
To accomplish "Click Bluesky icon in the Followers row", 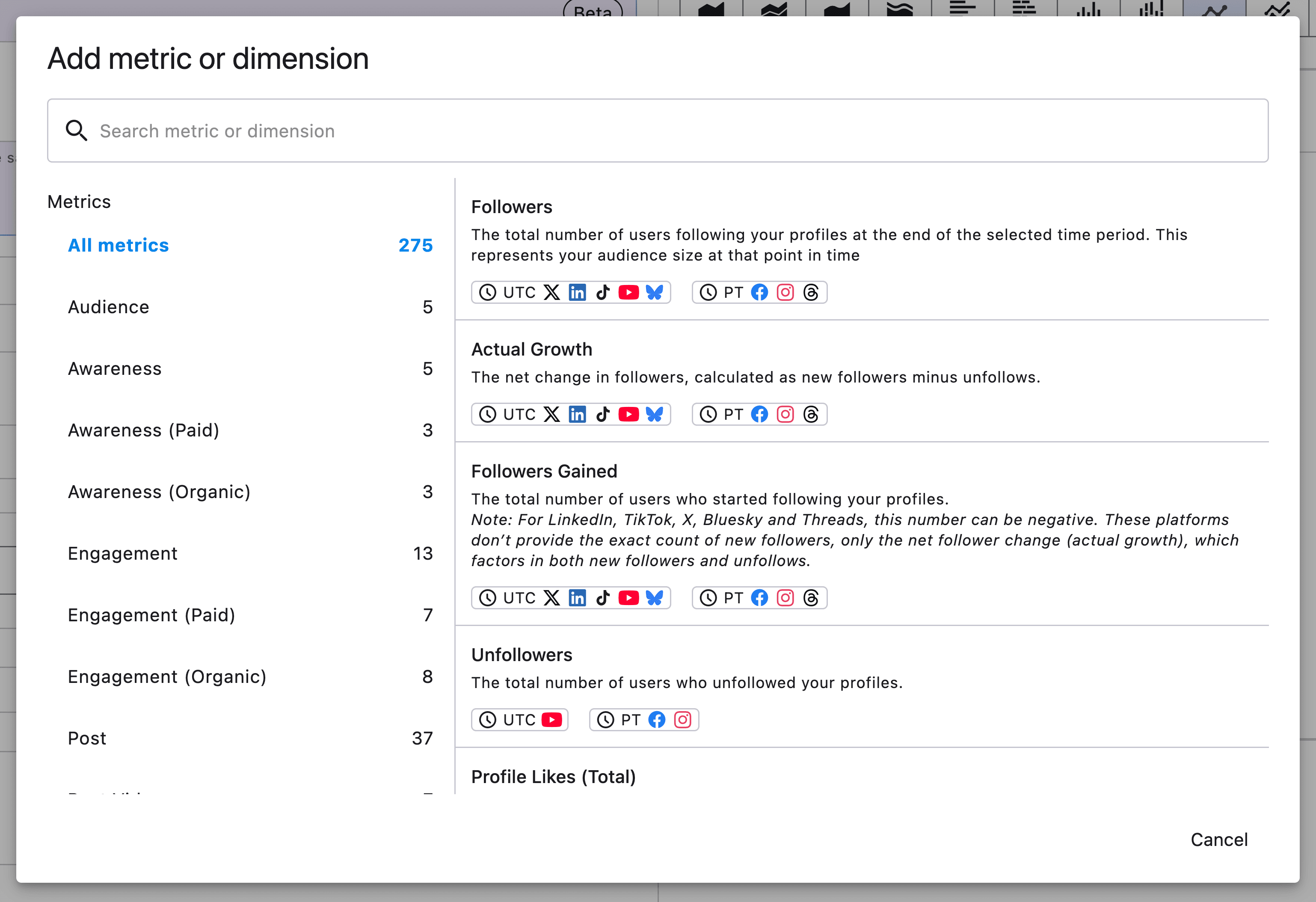I will pyautogui.click(x=655, y=293).
